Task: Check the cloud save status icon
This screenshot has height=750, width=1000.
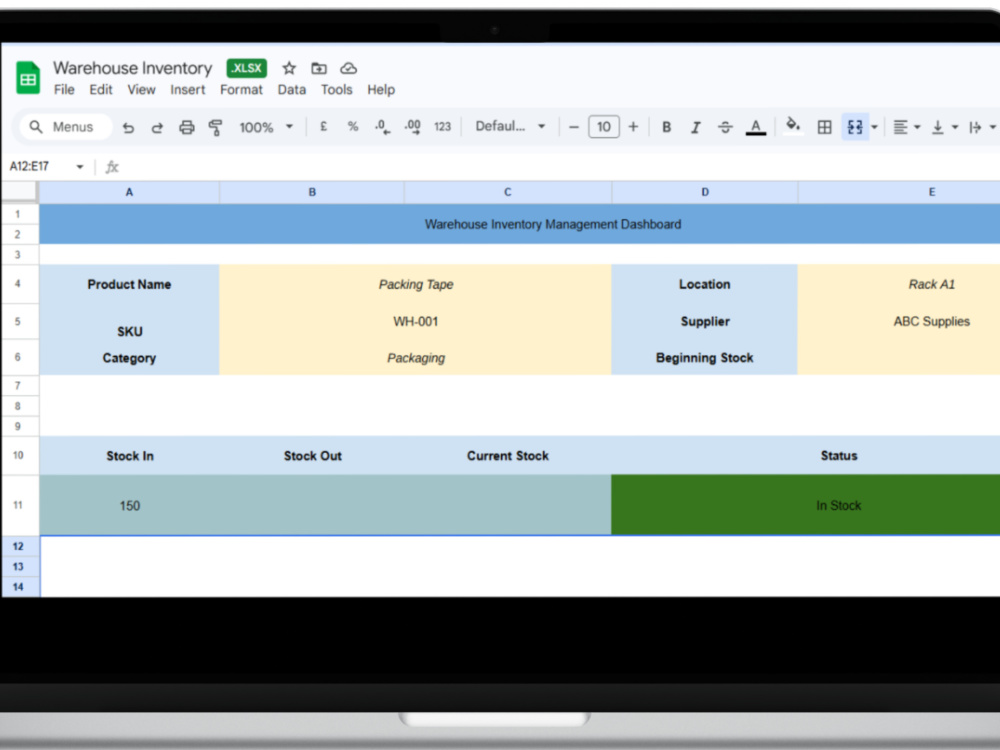Action: coord(348,68)
